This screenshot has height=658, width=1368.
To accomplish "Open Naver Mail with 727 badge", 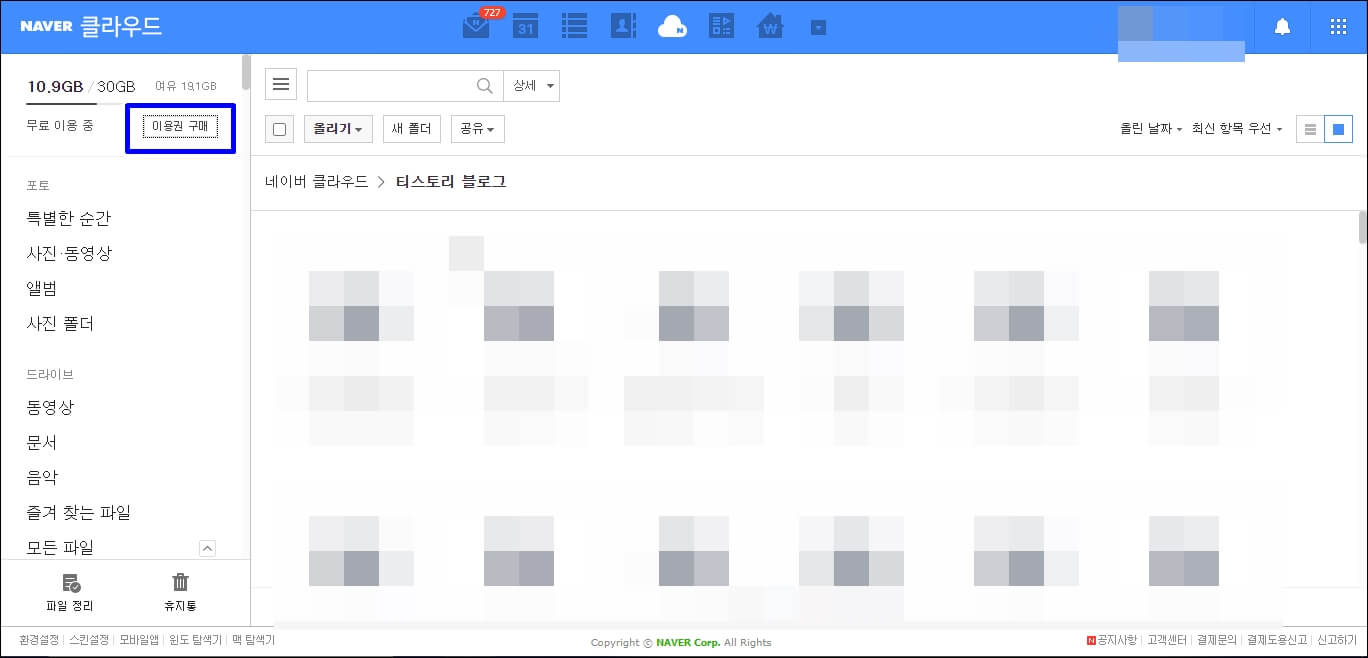I will click(x=476, y=27).
